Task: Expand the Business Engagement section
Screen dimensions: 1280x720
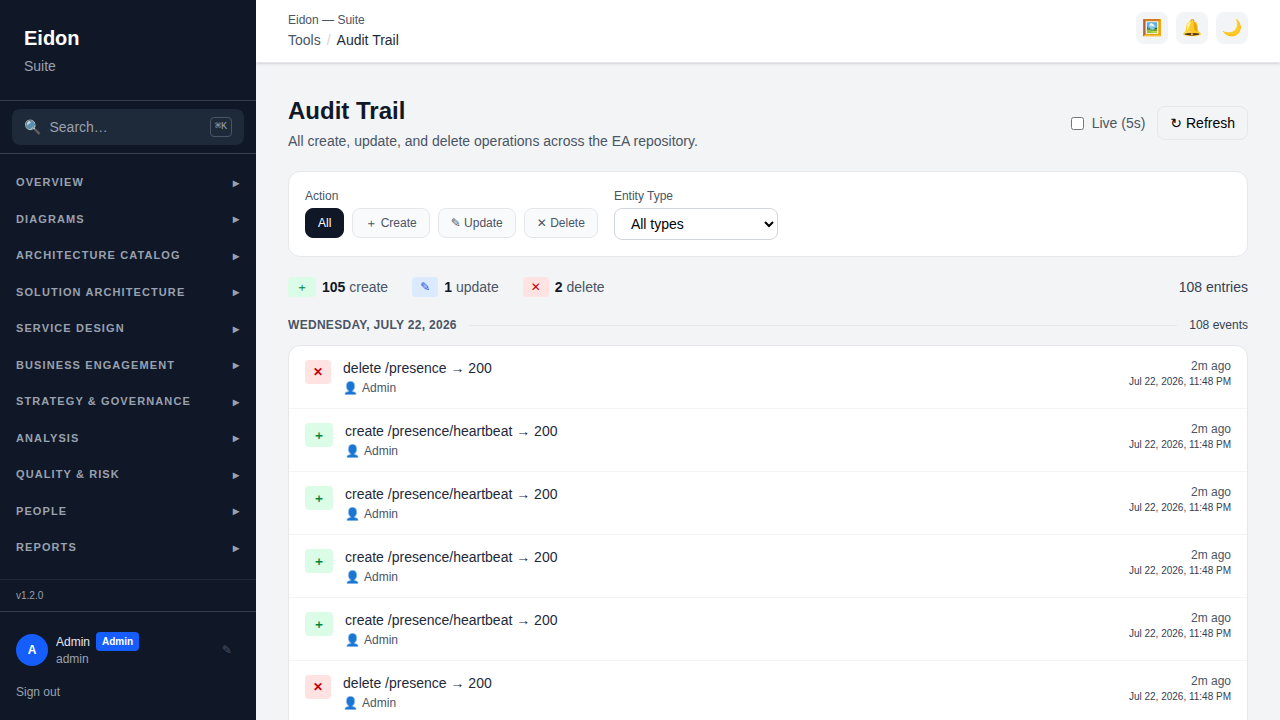Action: point(128,365)
